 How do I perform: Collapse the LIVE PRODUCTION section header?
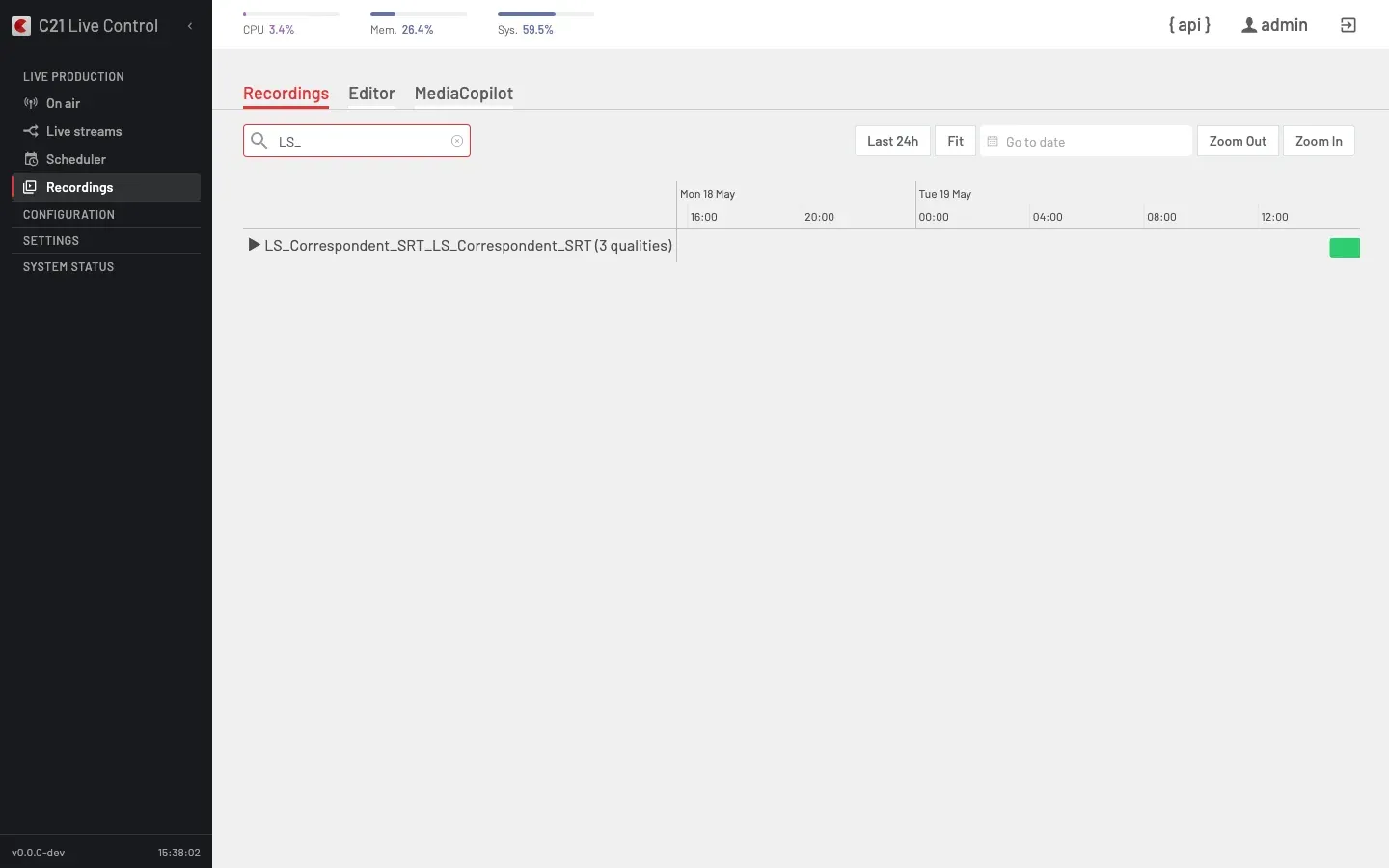[x=73, y=76]
